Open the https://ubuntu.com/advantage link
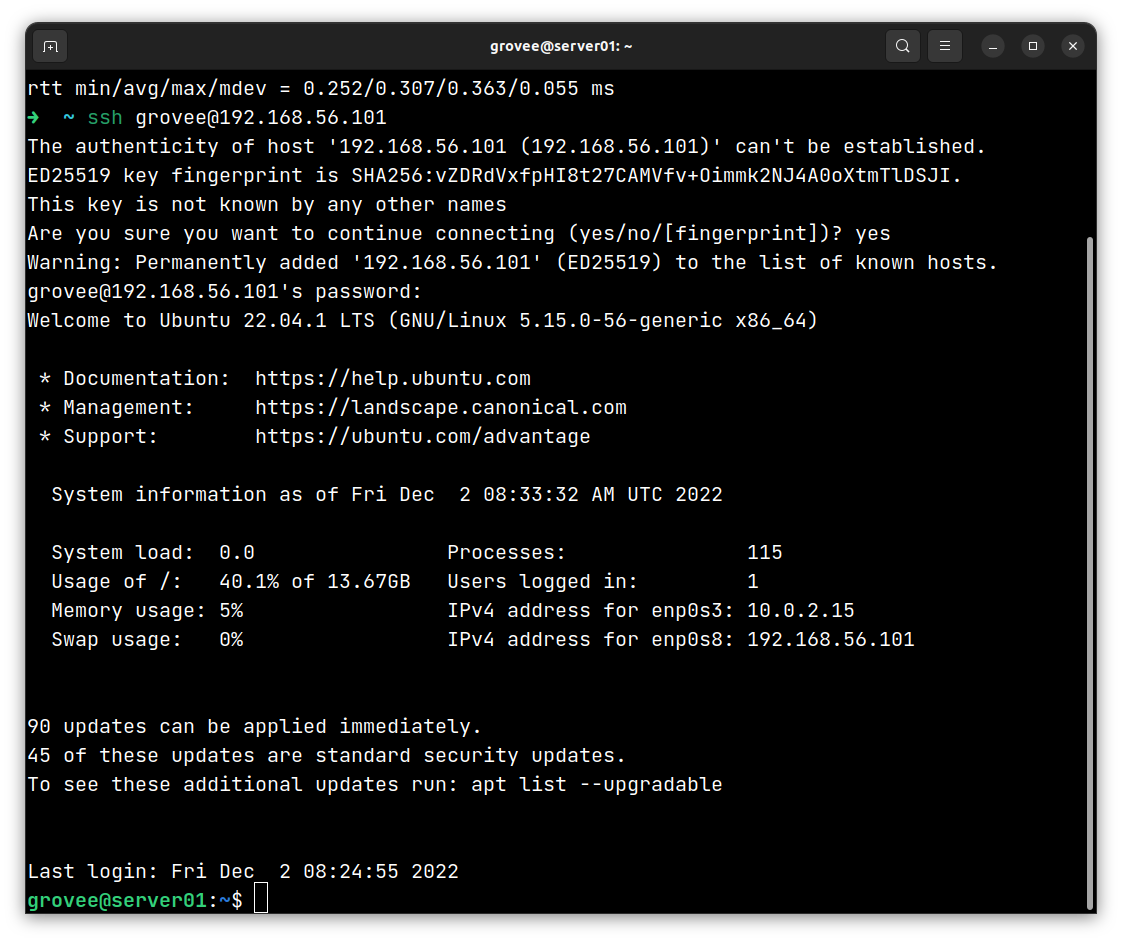1122x942 pixels. (x=423, y=437)
